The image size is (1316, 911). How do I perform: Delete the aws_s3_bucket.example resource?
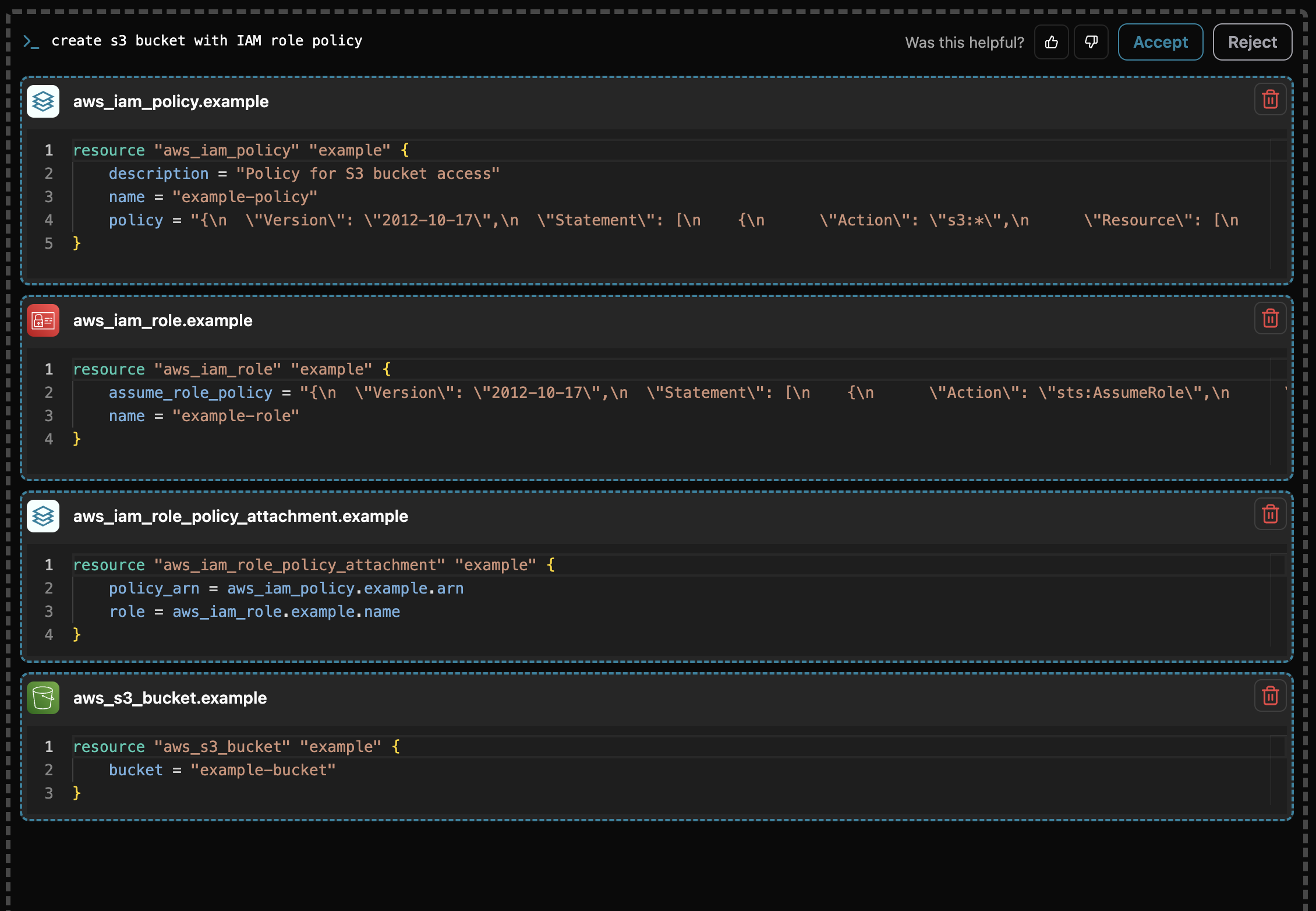[1271, 696]
